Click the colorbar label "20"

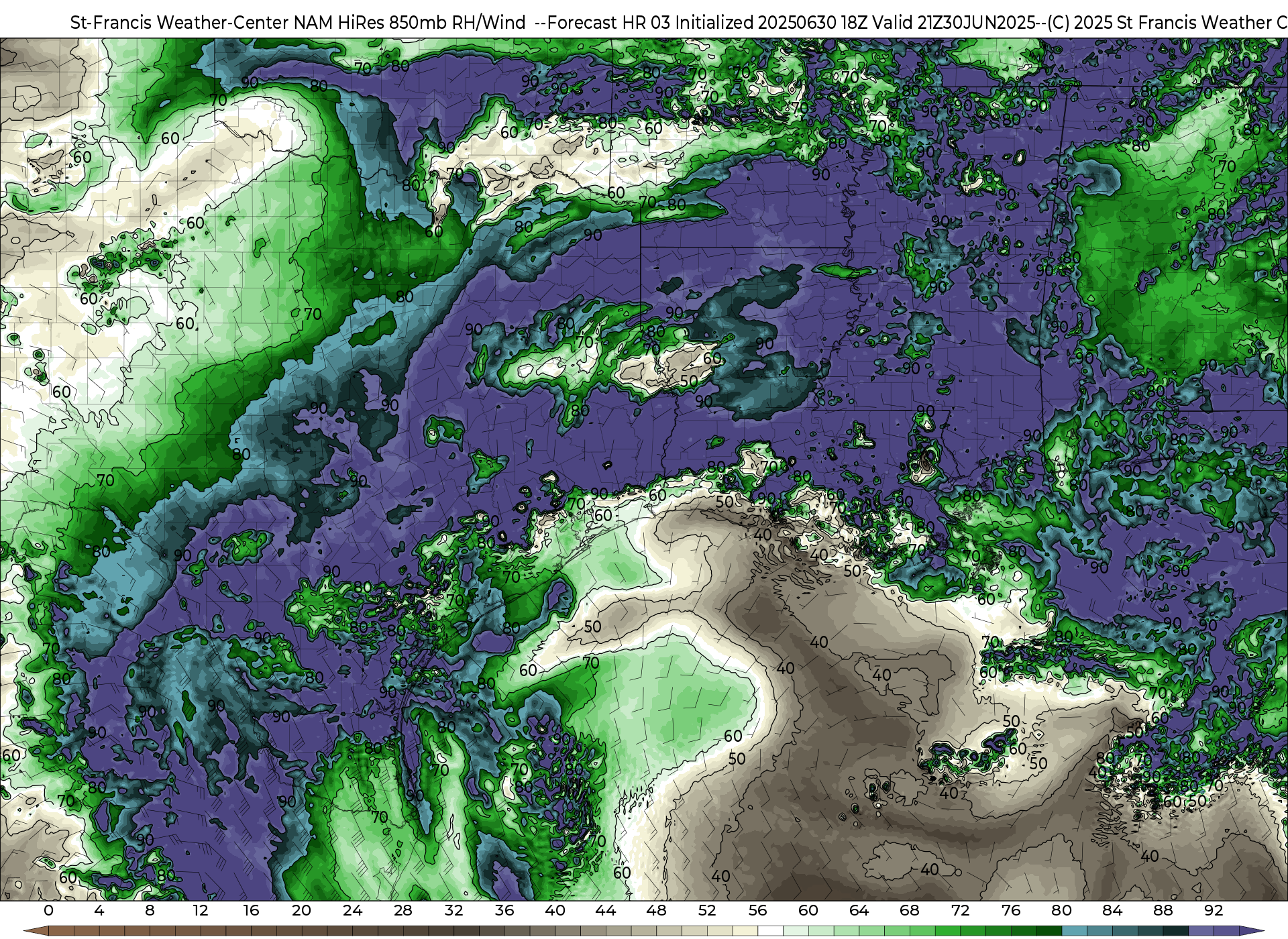point(302,910)
